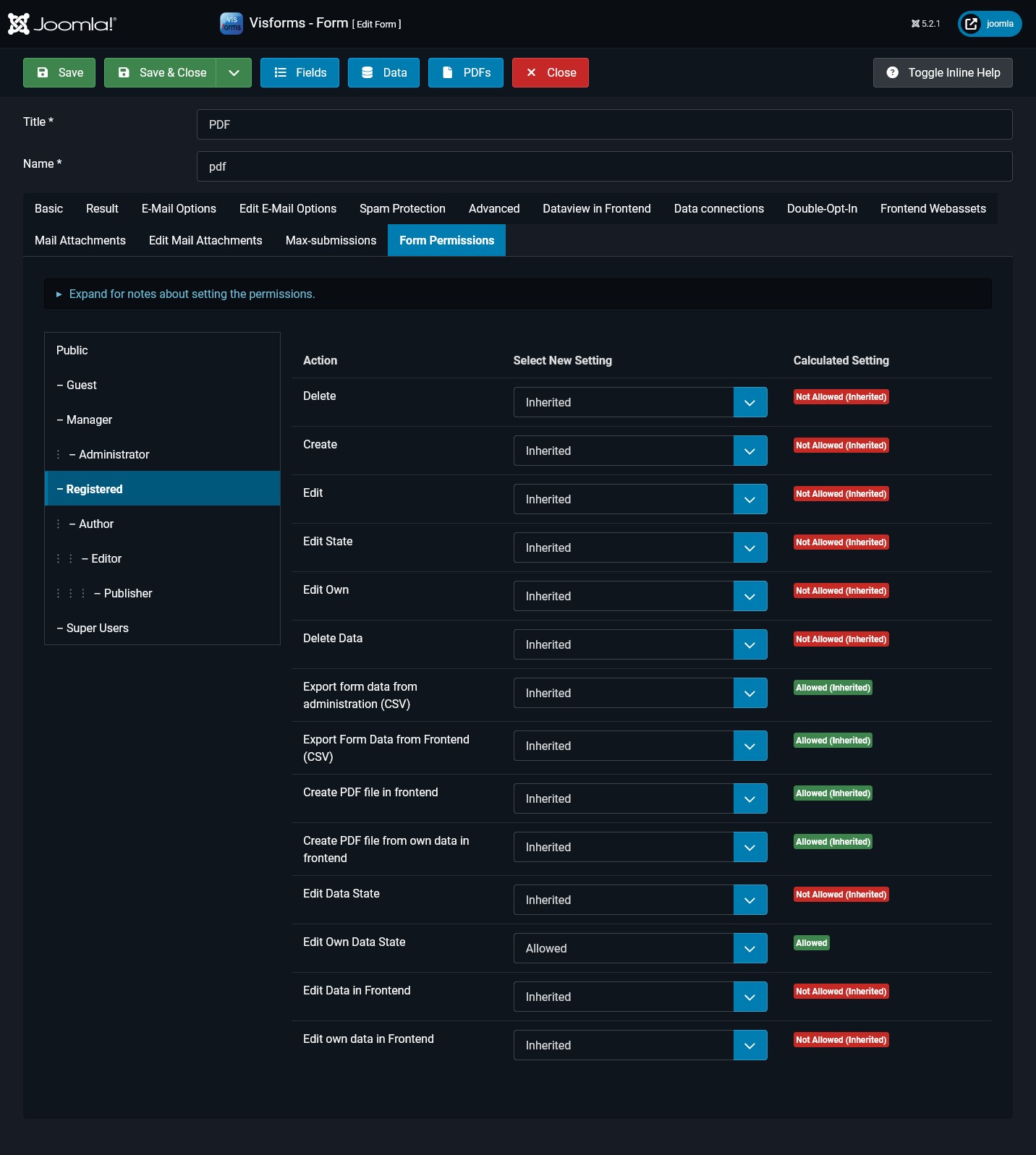
Task: Switch to Double-Opt-In tab
Action: [822, 208]
